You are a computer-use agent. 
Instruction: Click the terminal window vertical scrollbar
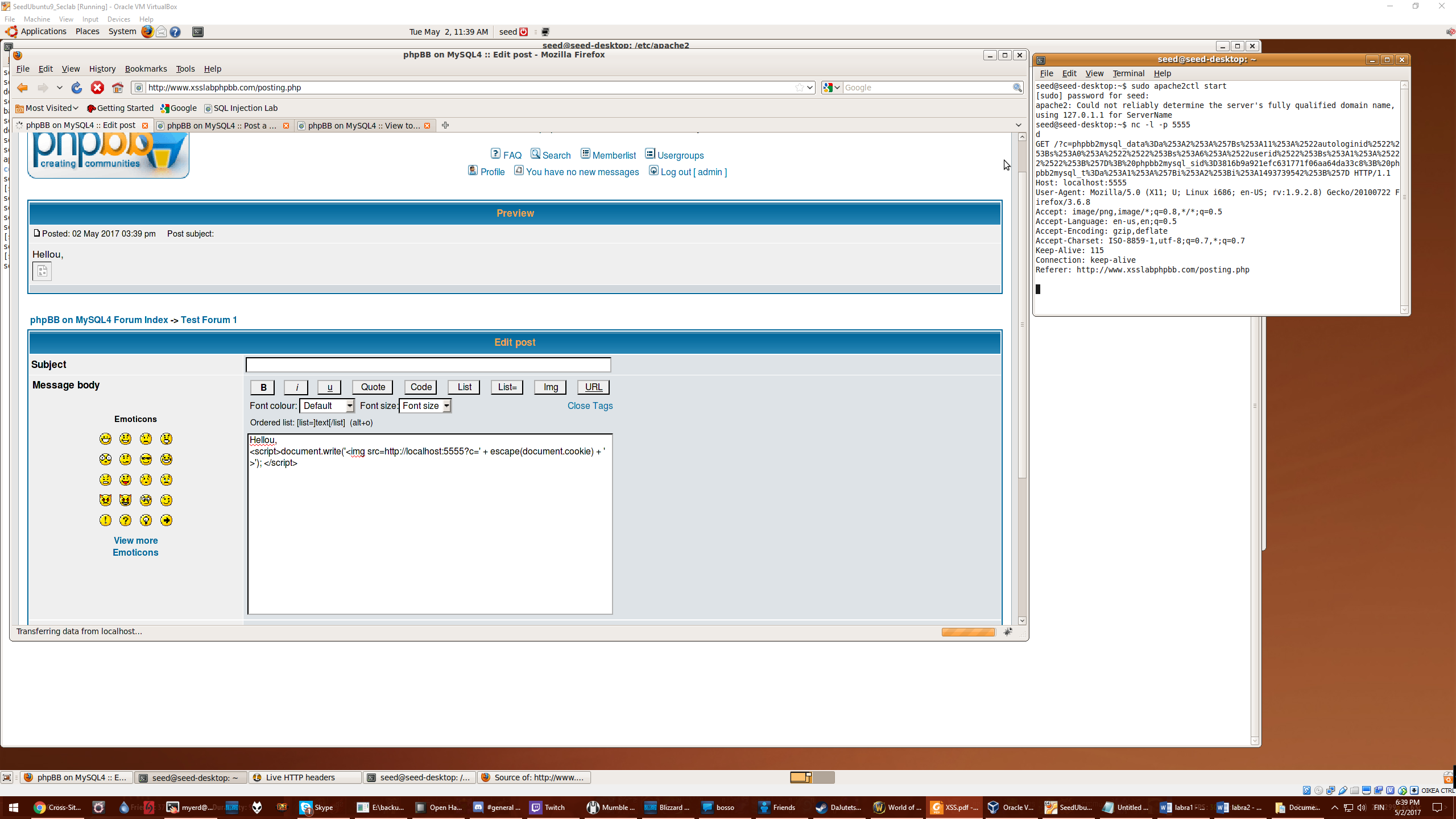[1404, 197]
